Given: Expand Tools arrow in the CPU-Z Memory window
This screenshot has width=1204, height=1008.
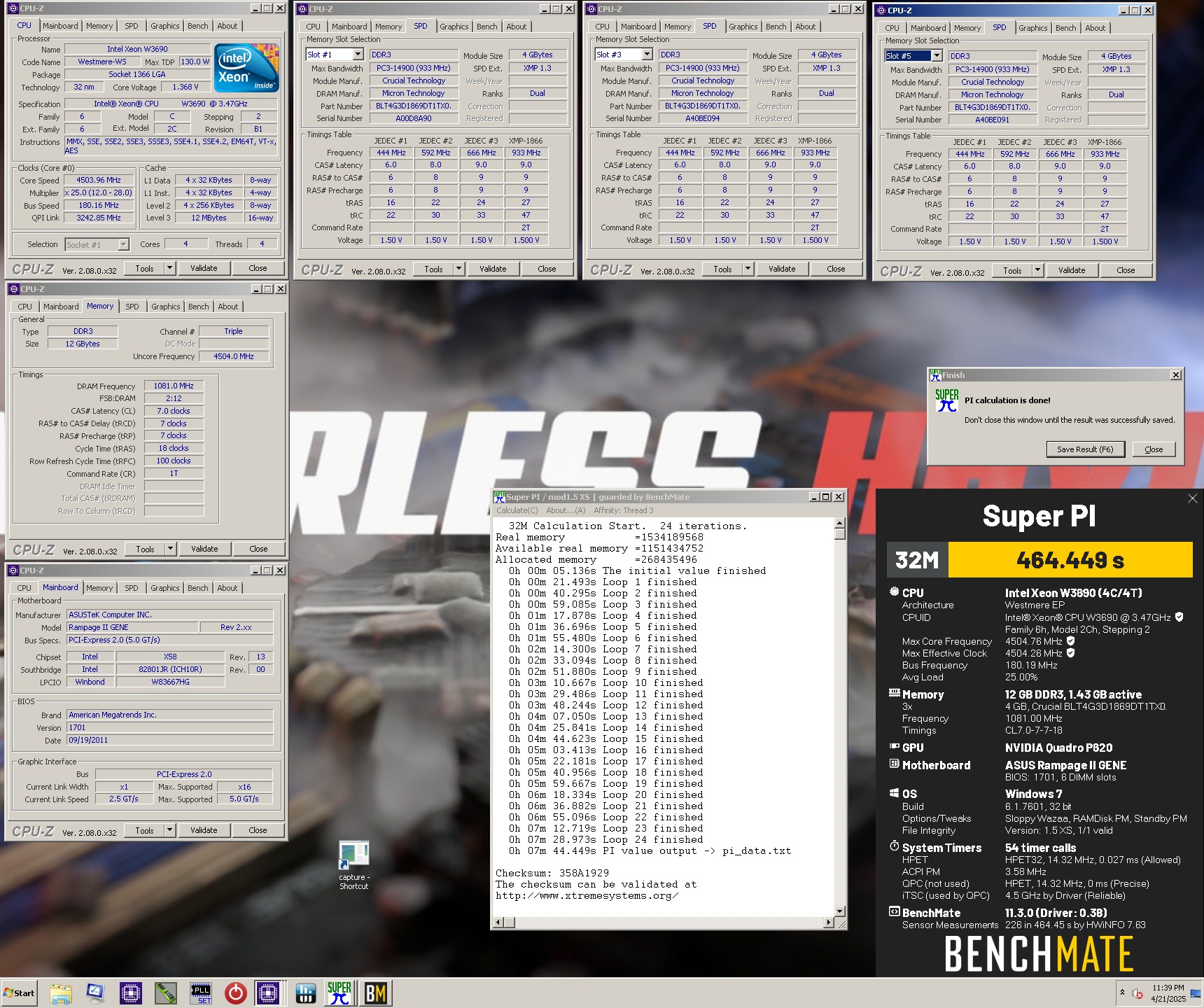Looking at the screenshot, I should coord(170,549).
